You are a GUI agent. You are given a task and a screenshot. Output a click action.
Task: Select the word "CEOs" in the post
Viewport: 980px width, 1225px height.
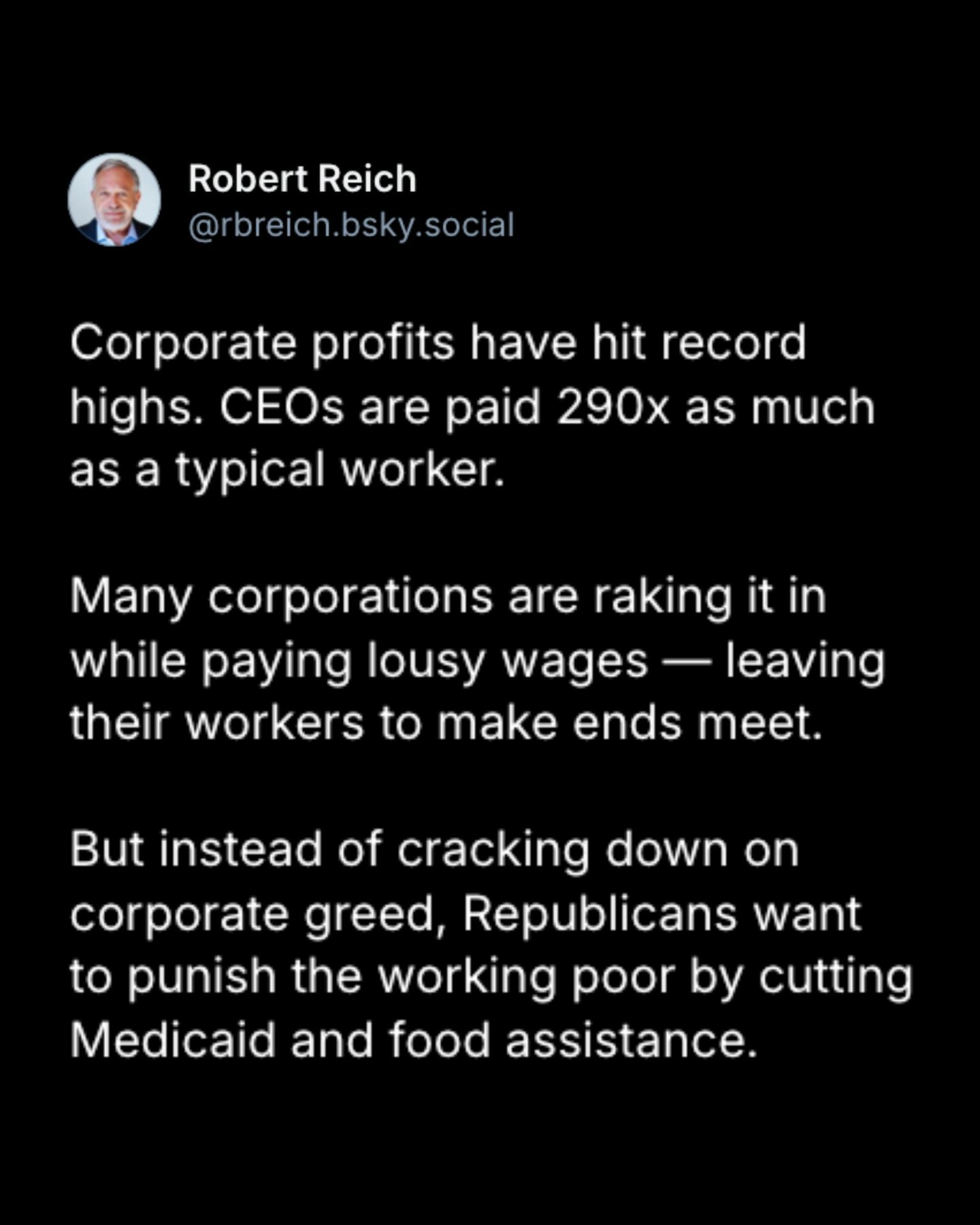pos(281,407)
